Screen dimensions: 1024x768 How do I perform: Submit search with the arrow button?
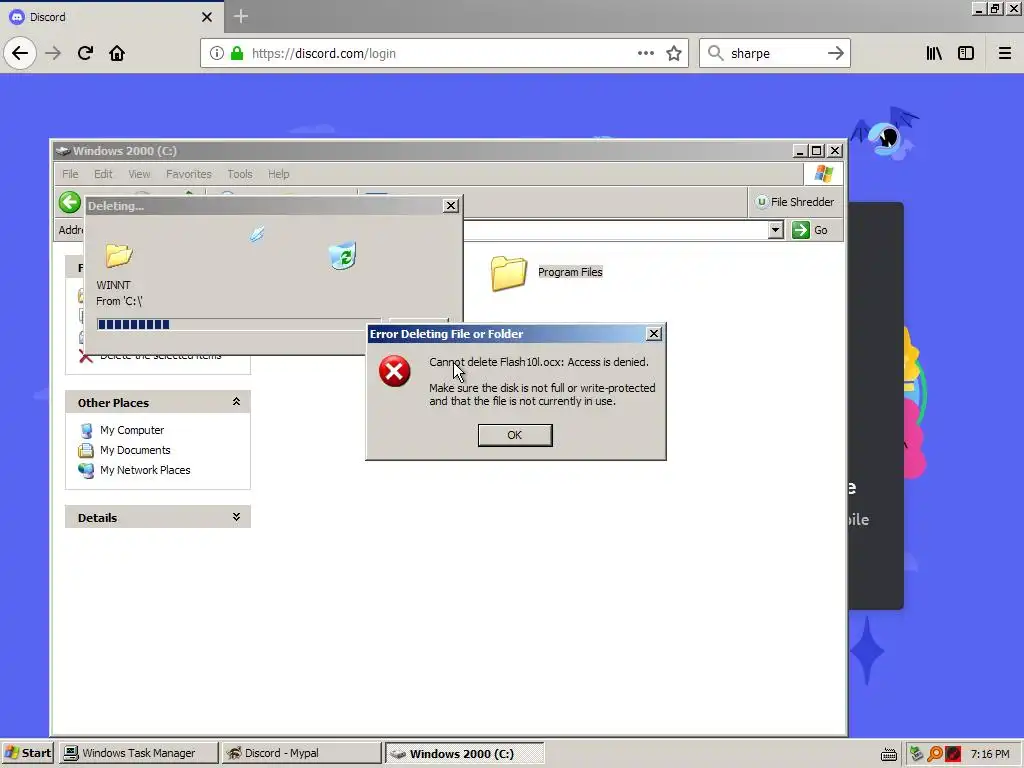[835, 53]
